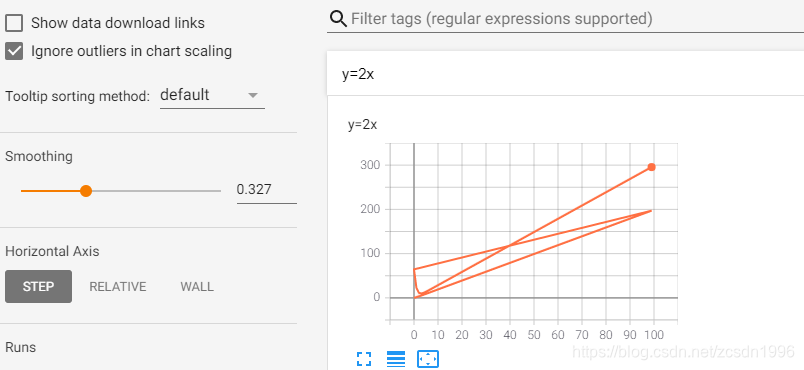This screenshot has height=370, width=804.
Task: Toggle y-axis log scale icon
Action: [x=395, y=359]
